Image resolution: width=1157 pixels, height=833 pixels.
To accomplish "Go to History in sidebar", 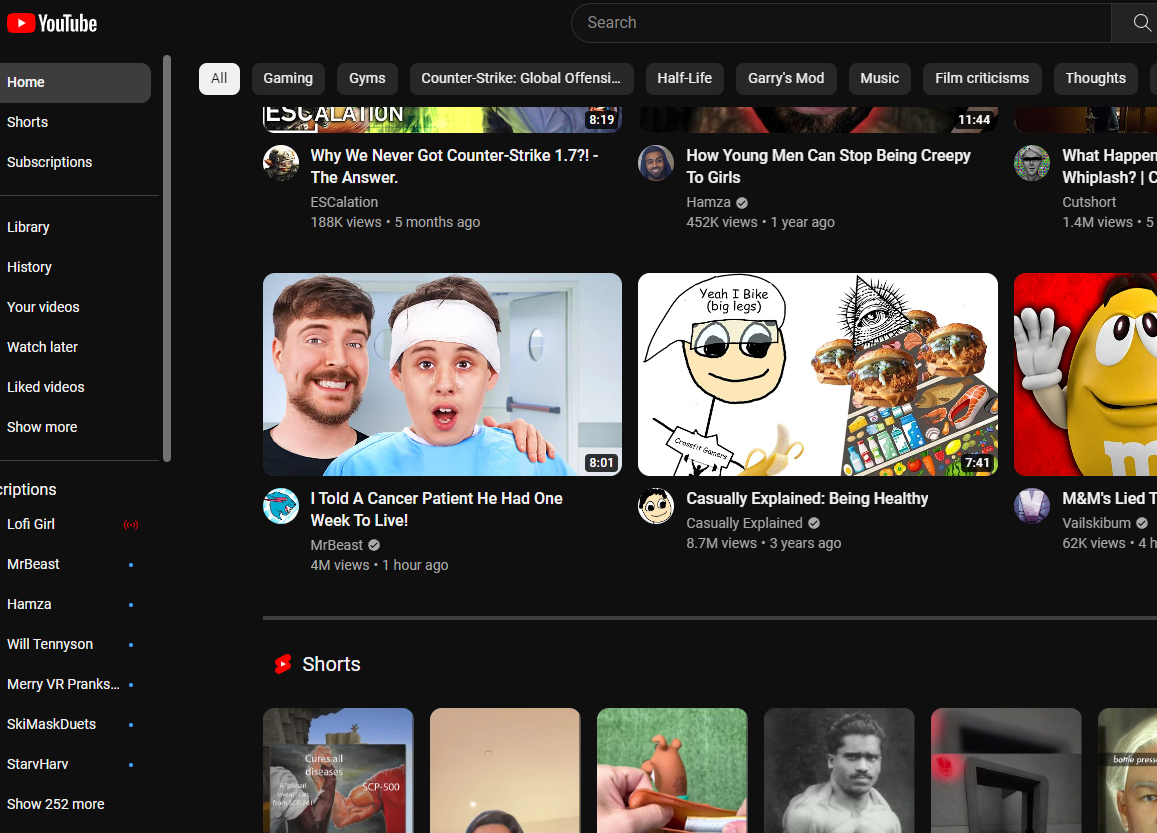I will tap(29, 267).
